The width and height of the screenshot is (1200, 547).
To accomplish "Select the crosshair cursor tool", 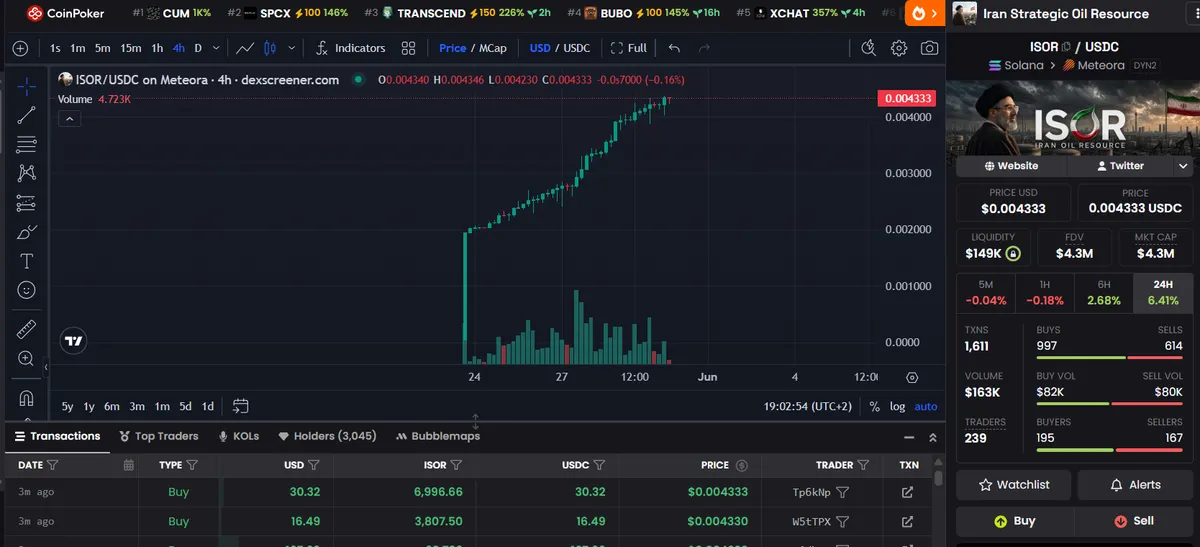I will (x=27, y=86).
